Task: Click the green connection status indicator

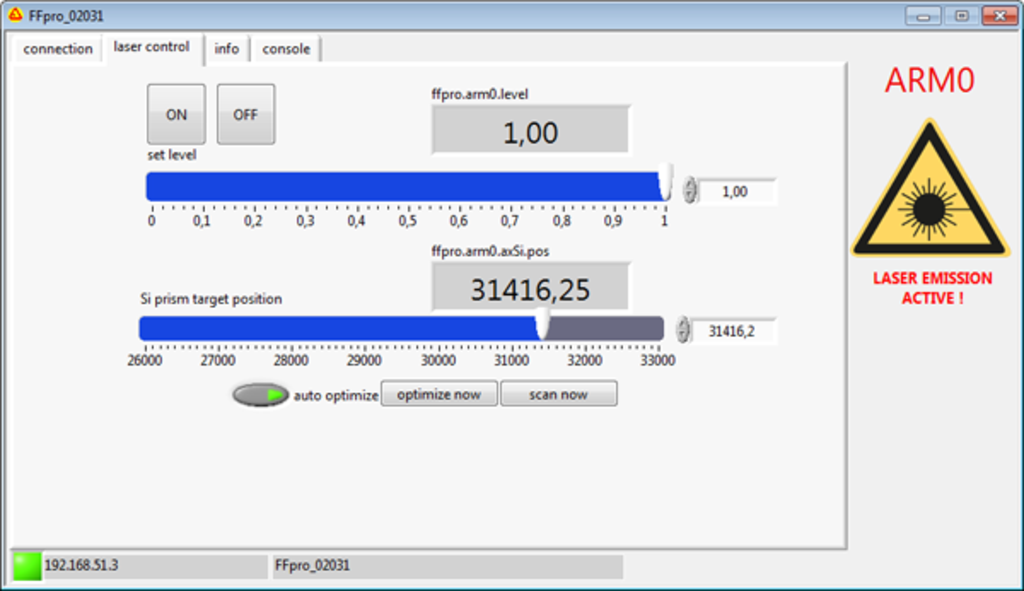Action: pos(26,566)
